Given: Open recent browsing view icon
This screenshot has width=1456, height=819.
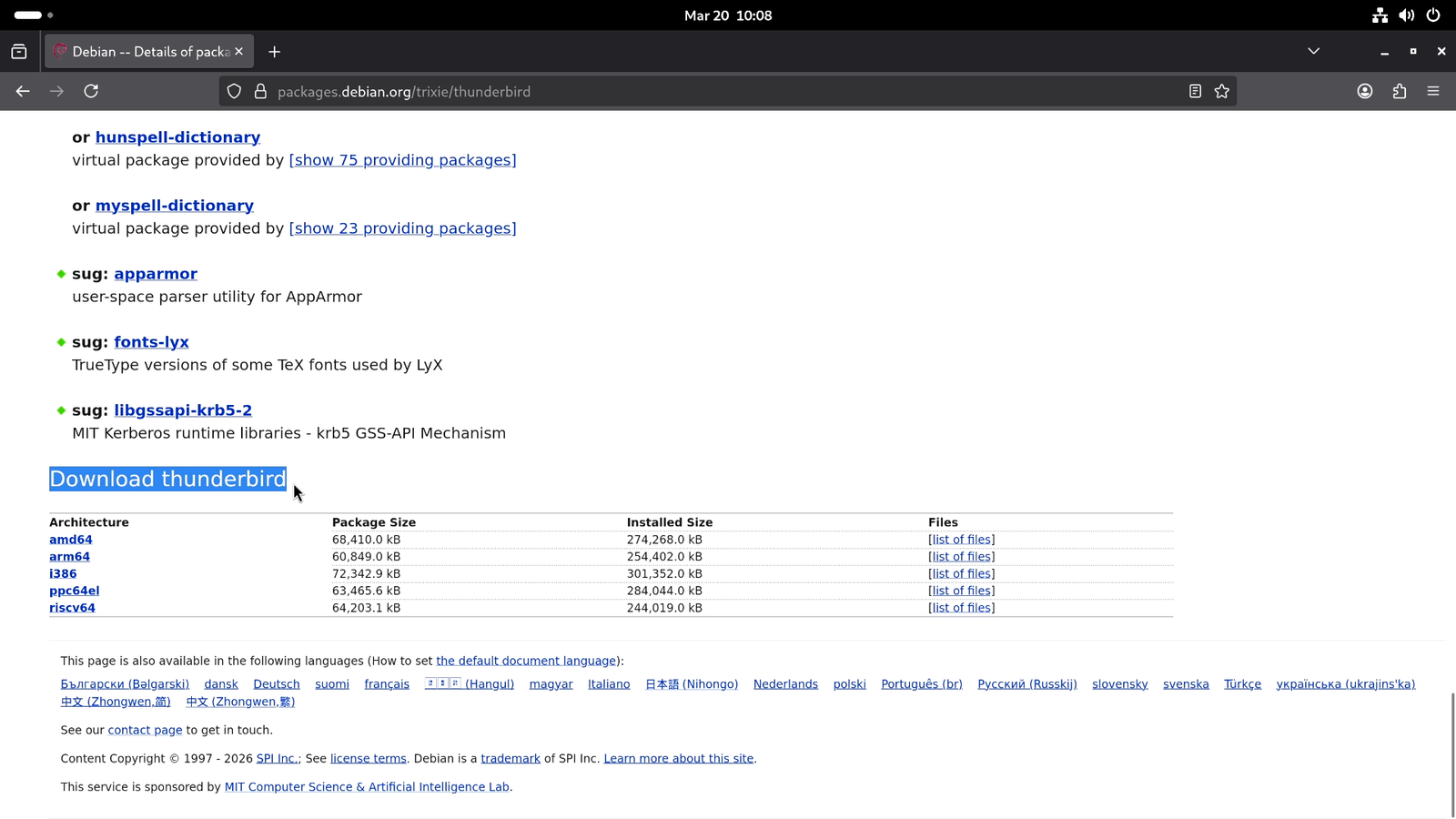Looking at the screenshot, I should click(x=19, y=52).
